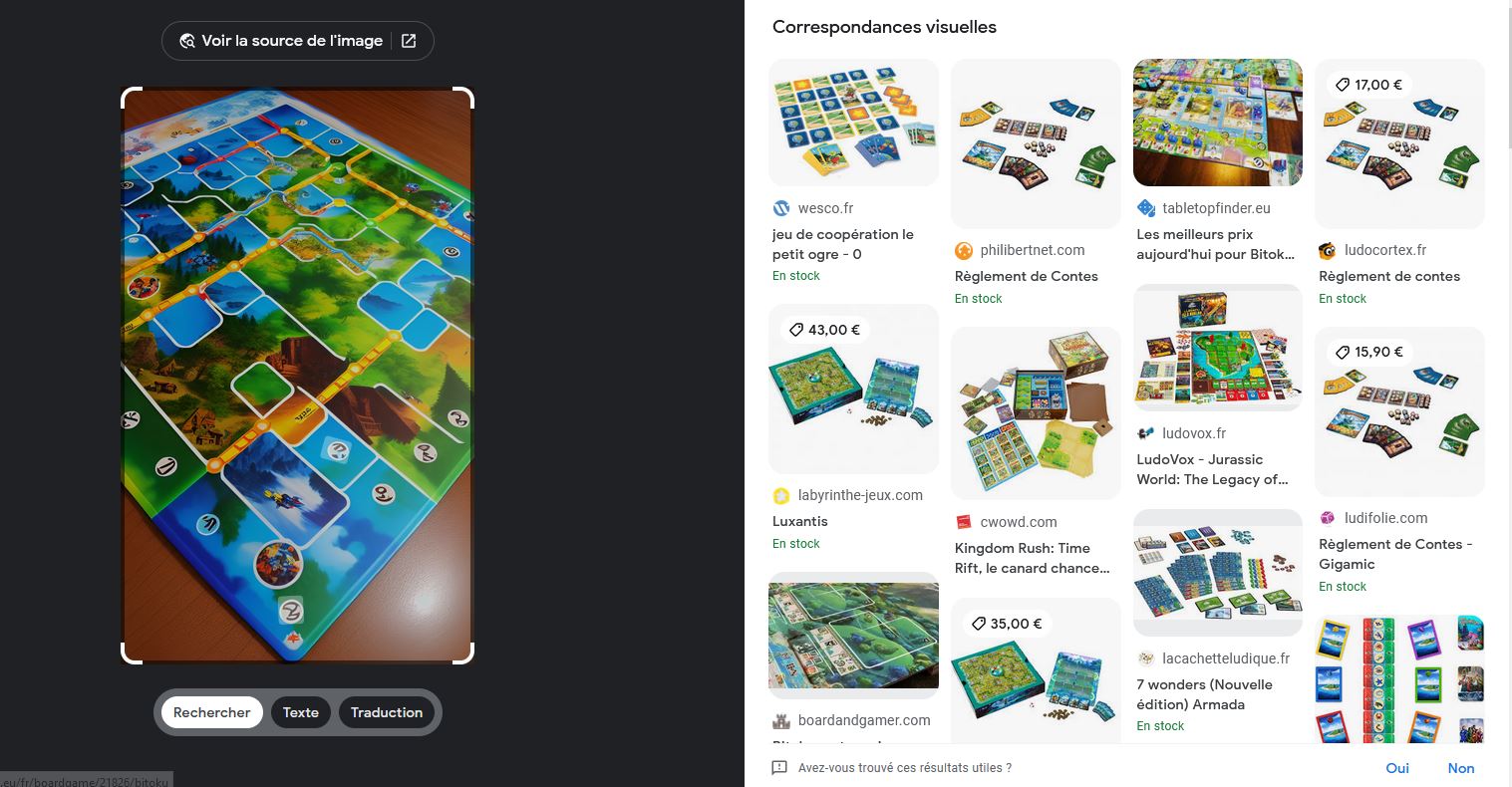Open the external link icon for image source

(409, 41)
